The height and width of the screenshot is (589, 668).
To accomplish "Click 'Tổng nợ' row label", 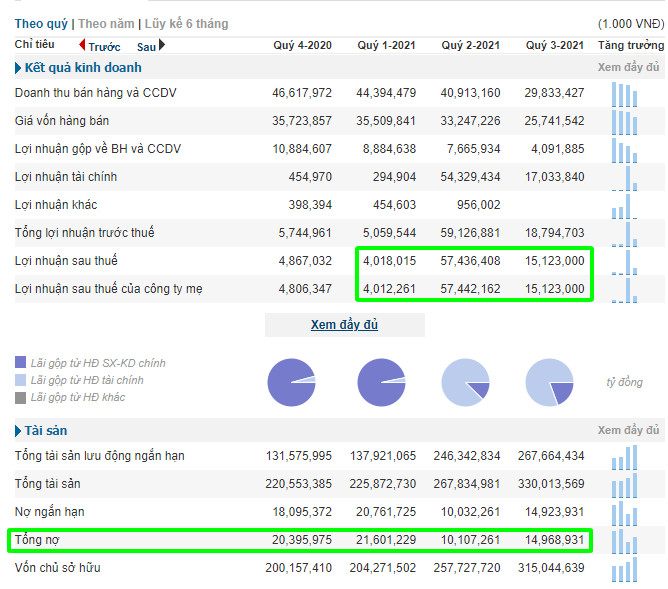I will (x=37, y=540).
